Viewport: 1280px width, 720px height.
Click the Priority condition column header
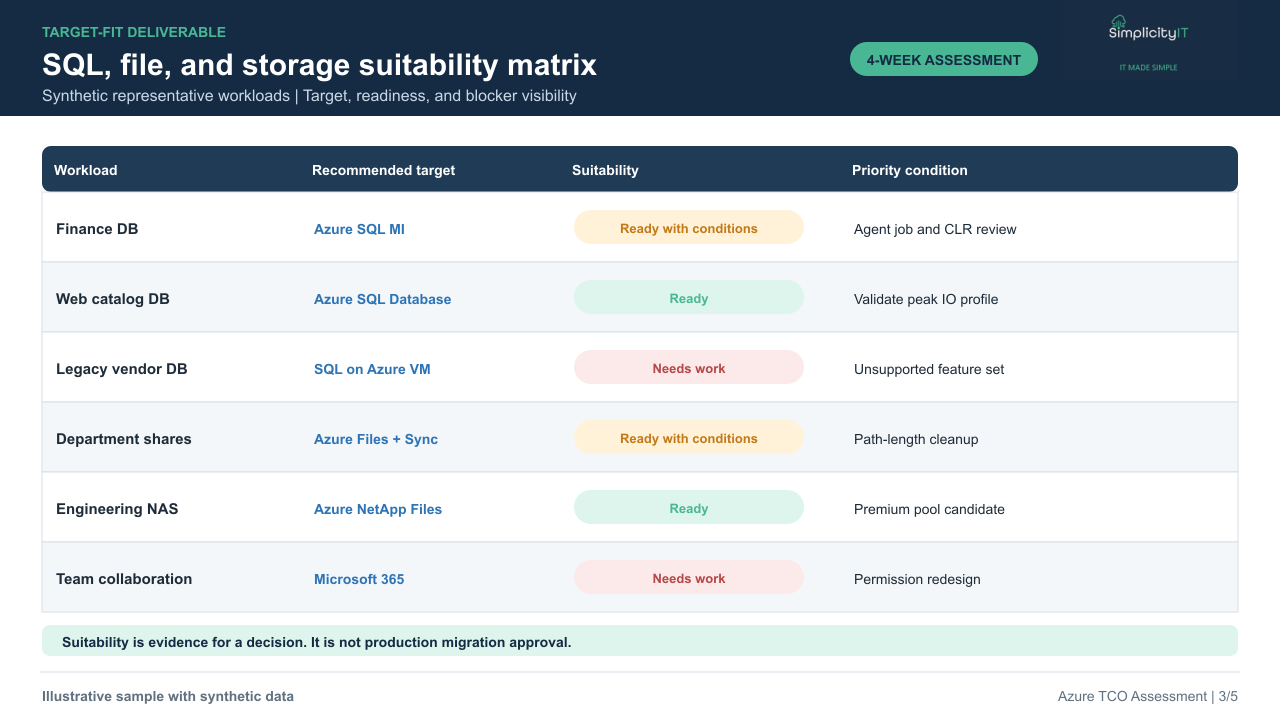(x=909, y=170)
